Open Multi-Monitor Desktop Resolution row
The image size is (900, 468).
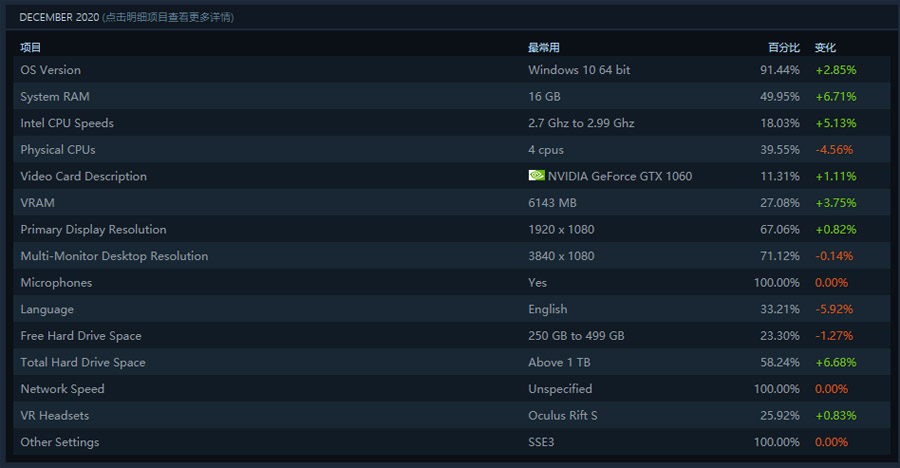[451, 256]
